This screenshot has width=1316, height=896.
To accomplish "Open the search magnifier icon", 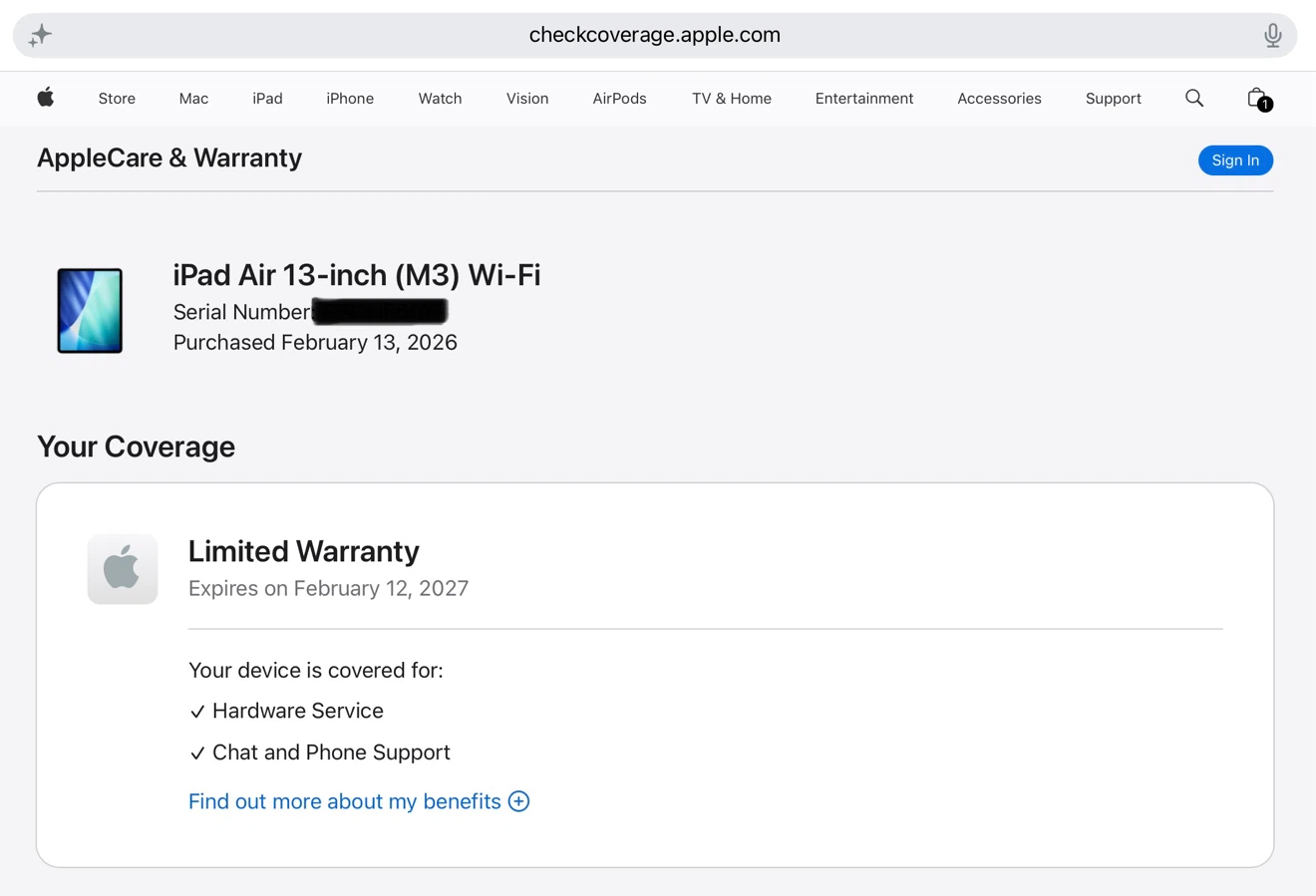I will (x=1194, y=98).
